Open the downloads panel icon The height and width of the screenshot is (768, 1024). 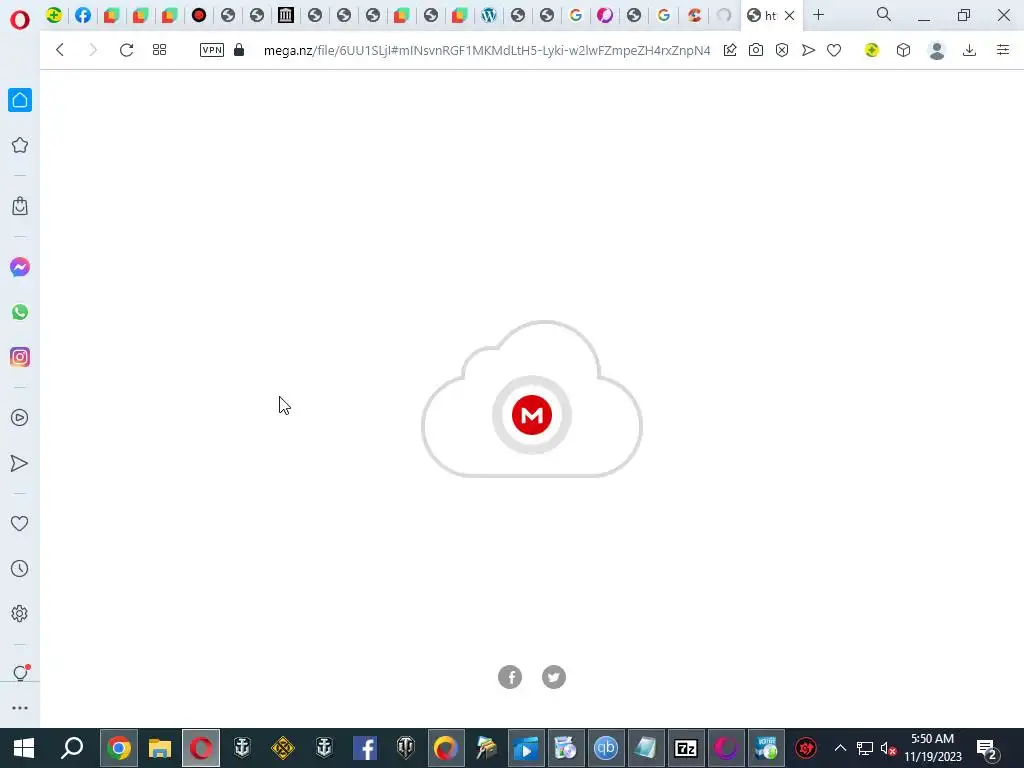[x=970, y=50]
